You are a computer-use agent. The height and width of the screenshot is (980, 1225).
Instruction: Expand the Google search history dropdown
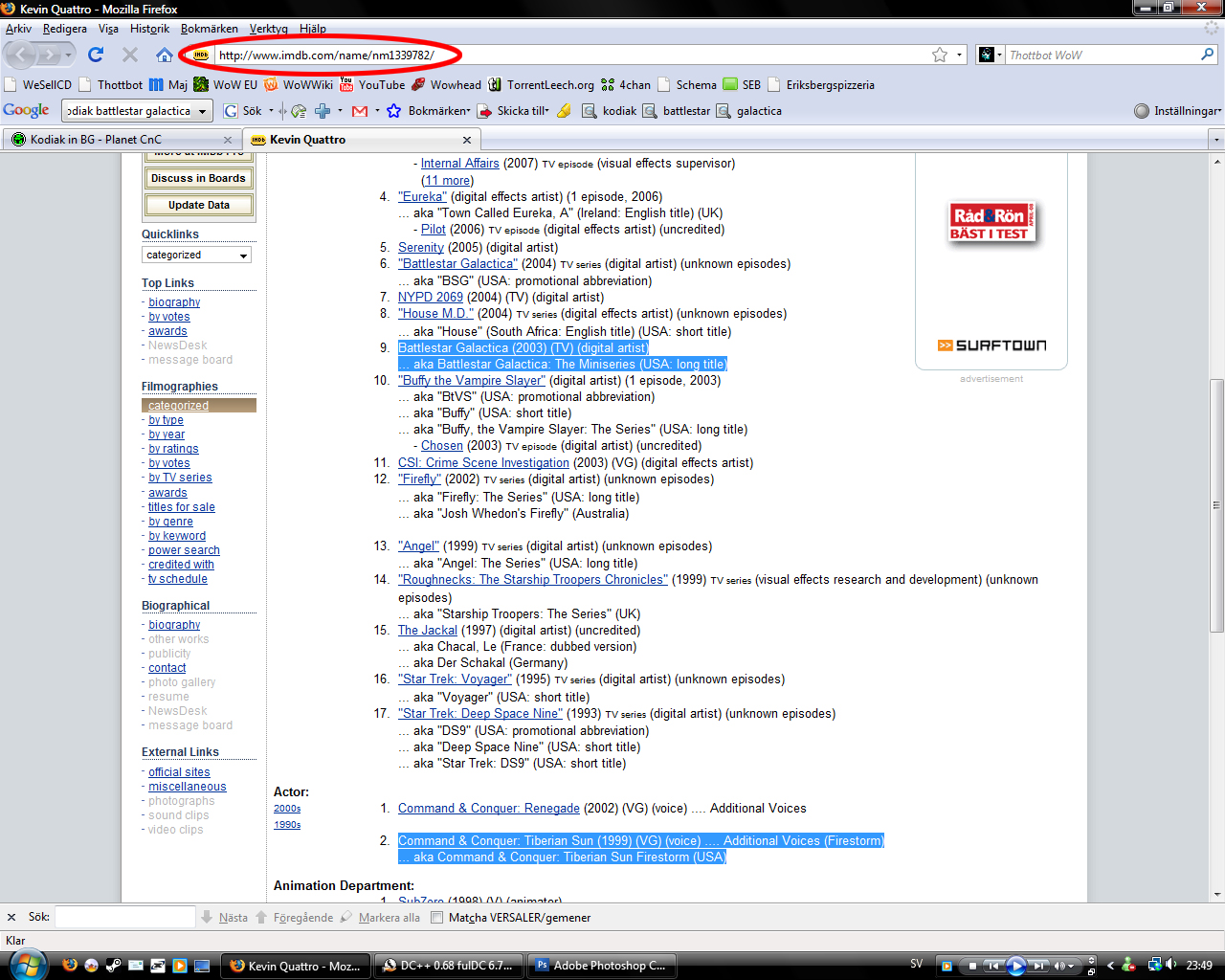click(x=202, y=111)
